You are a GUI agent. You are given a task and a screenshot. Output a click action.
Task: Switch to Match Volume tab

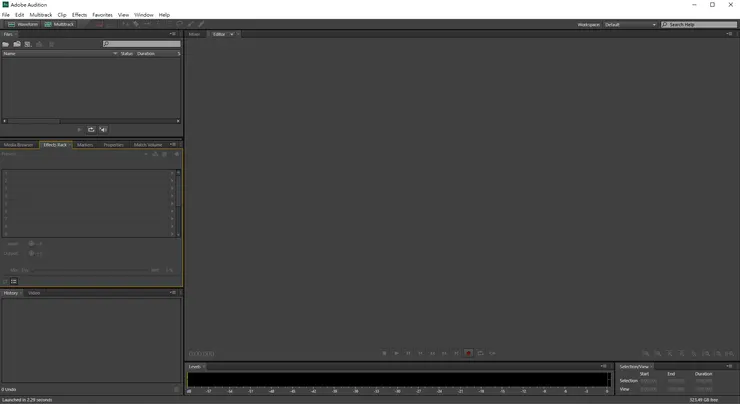point(148,145)
